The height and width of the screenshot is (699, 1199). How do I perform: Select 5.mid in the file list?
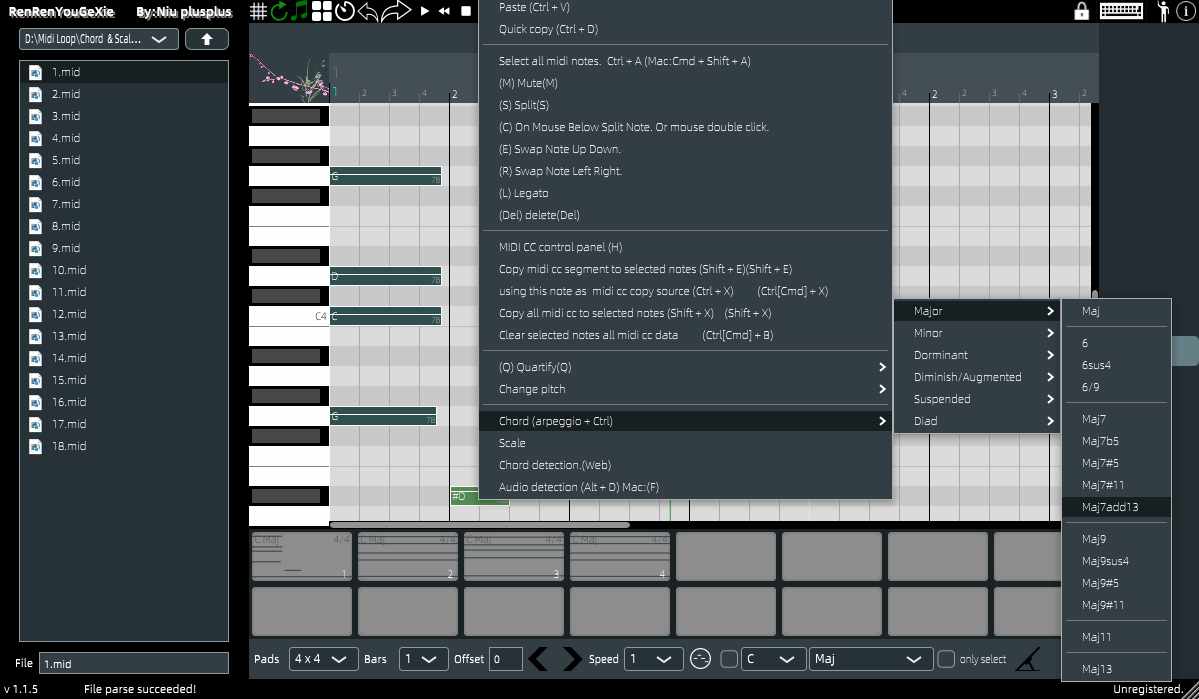point(66,160)
